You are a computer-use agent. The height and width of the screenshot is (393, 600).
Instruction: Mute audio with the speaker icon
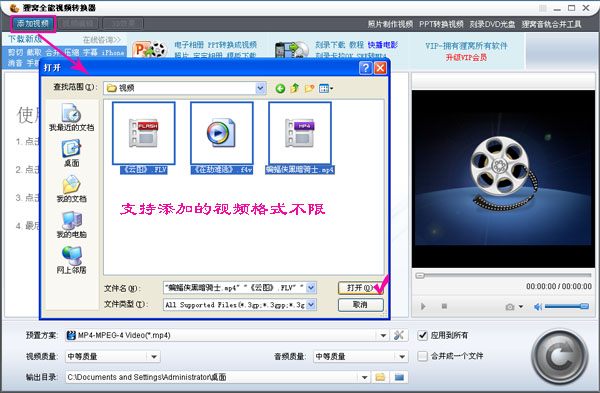[x=538, y=307]
